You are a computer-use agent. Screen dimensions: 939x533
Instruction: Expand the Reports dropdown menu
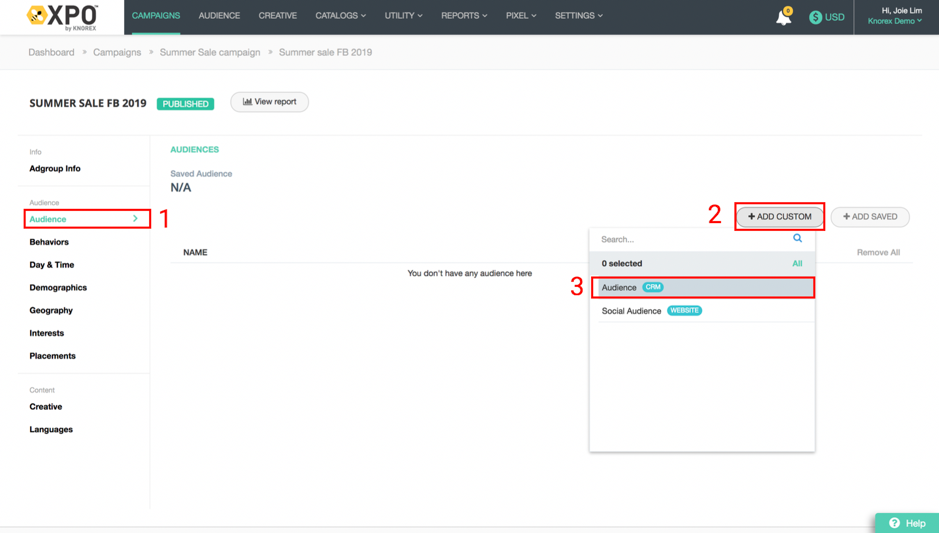pyautogui.click(x=464, y=16)
